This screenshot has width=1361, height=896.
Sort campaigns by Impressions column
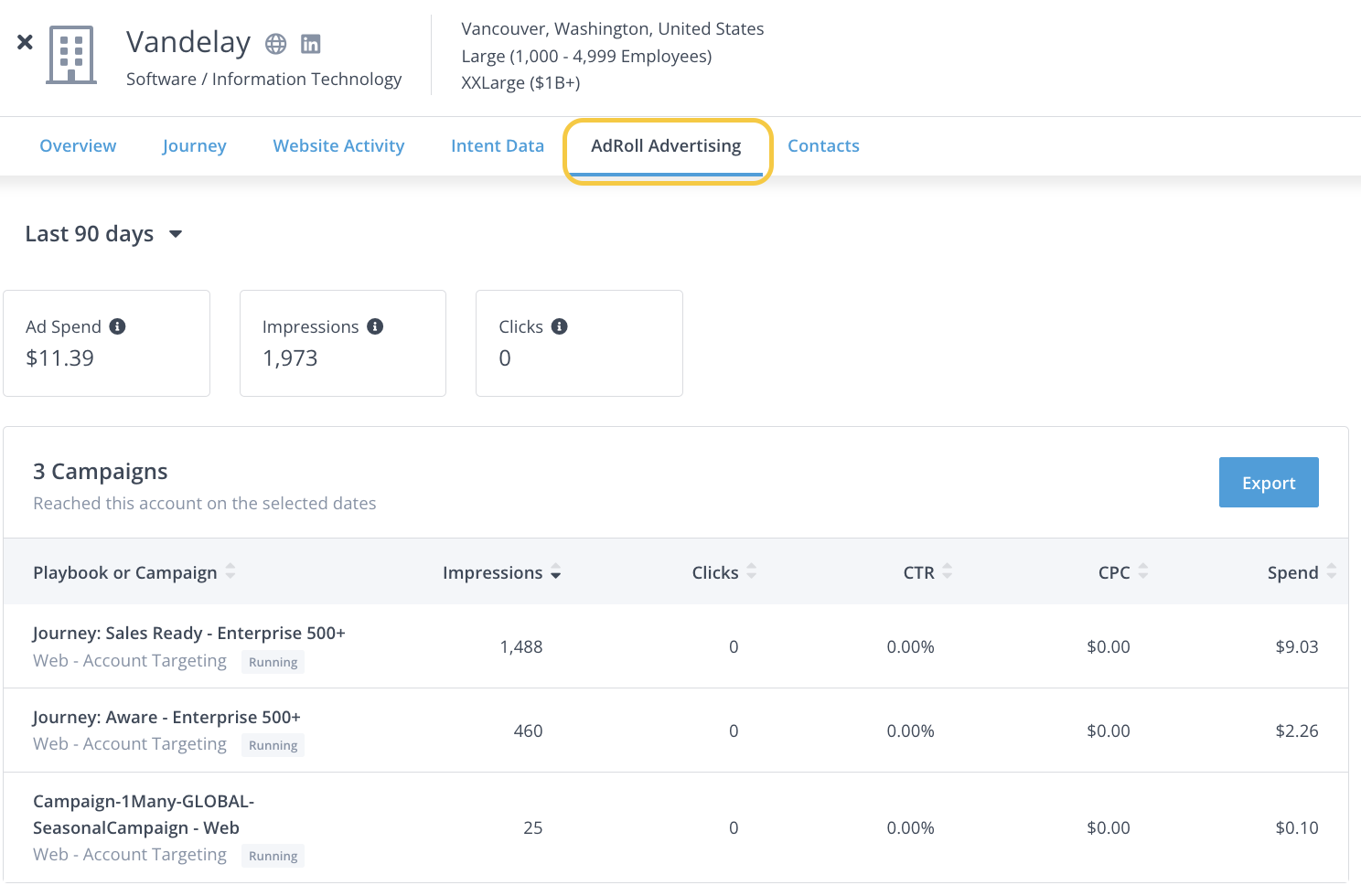click(x=501, y=572)
